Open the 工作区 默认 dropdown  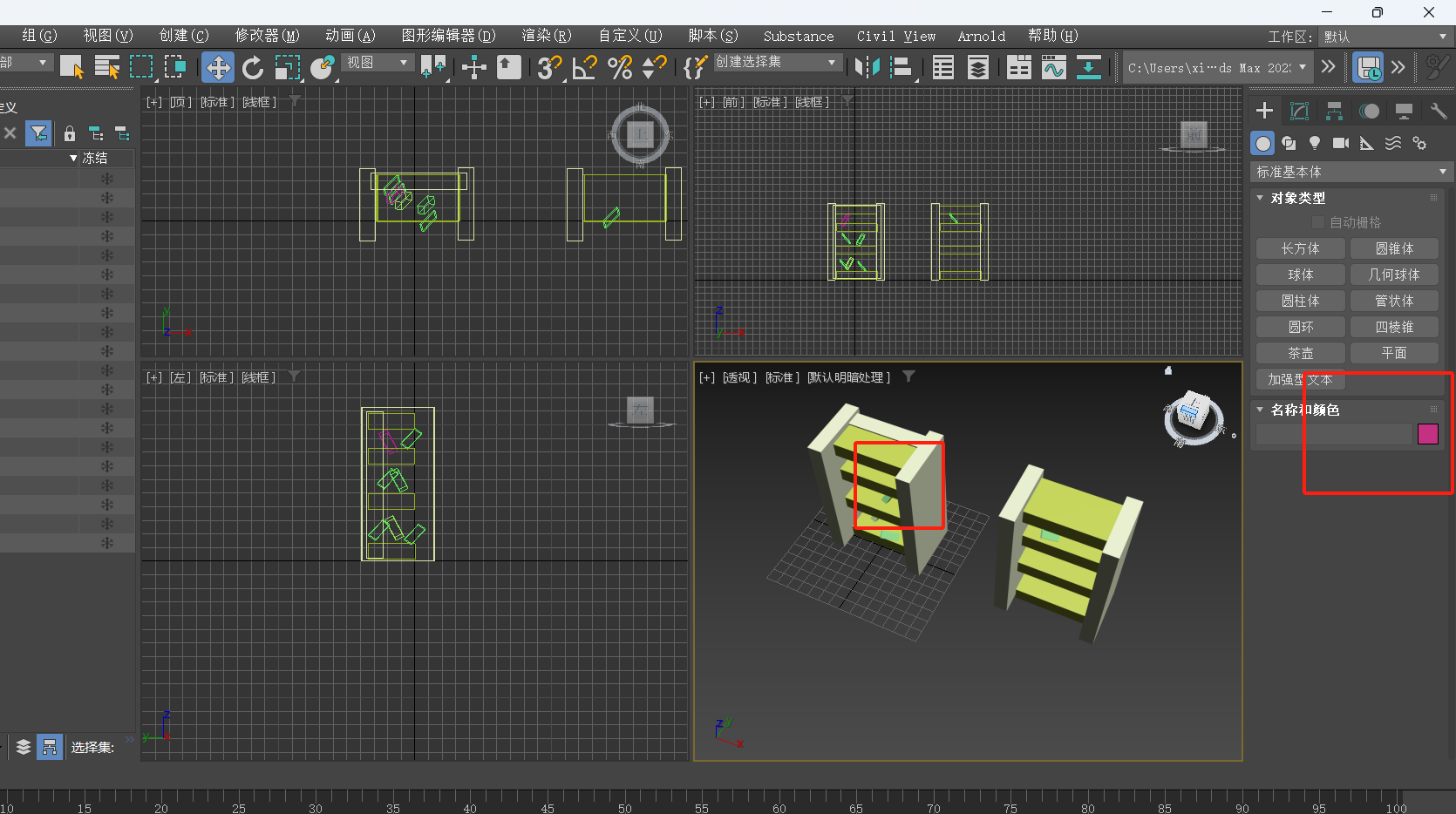point(1386,37)
